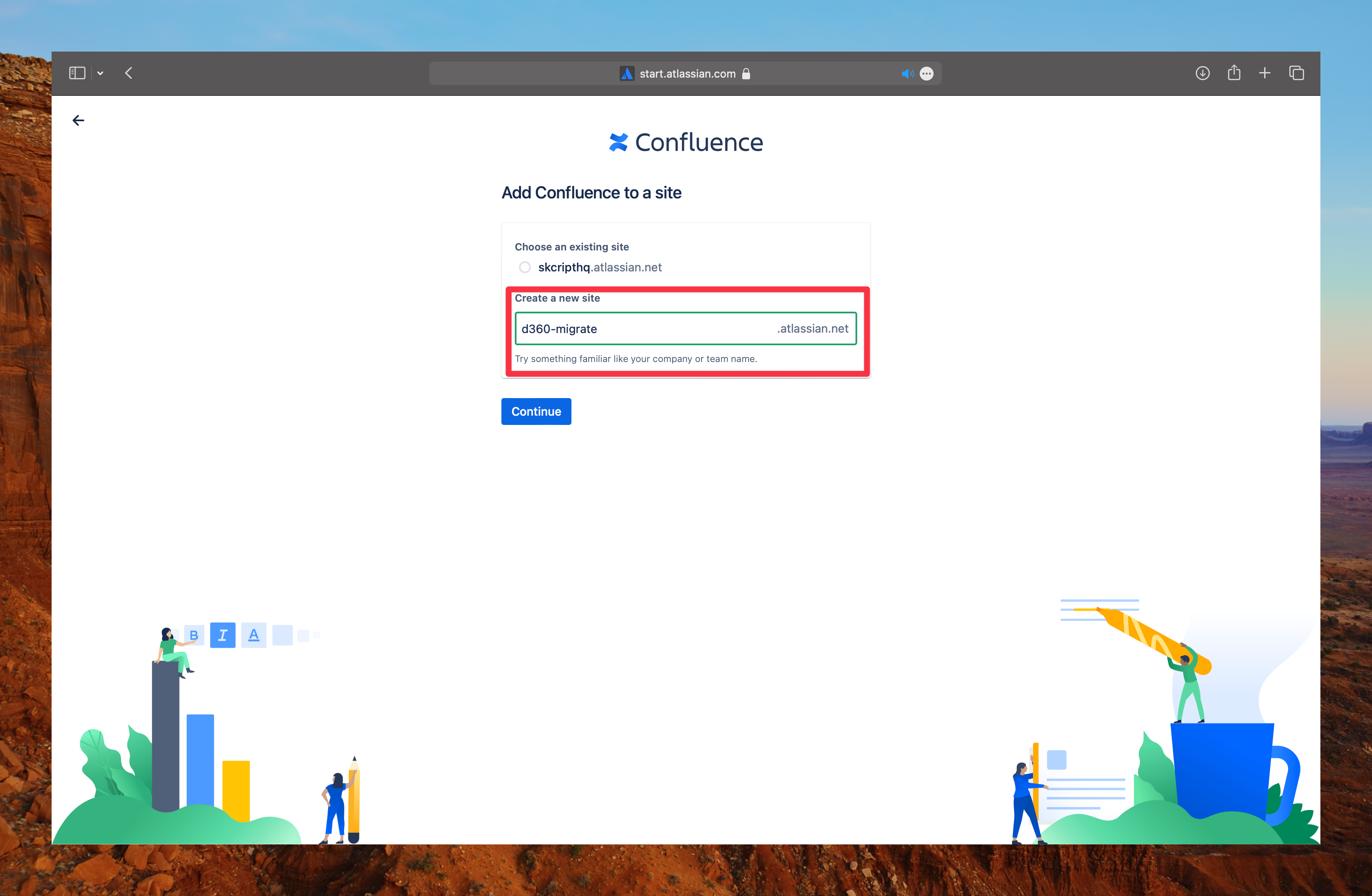1372x896 pixels.
Task: Show the tab overview
Action: (1296, 73)
